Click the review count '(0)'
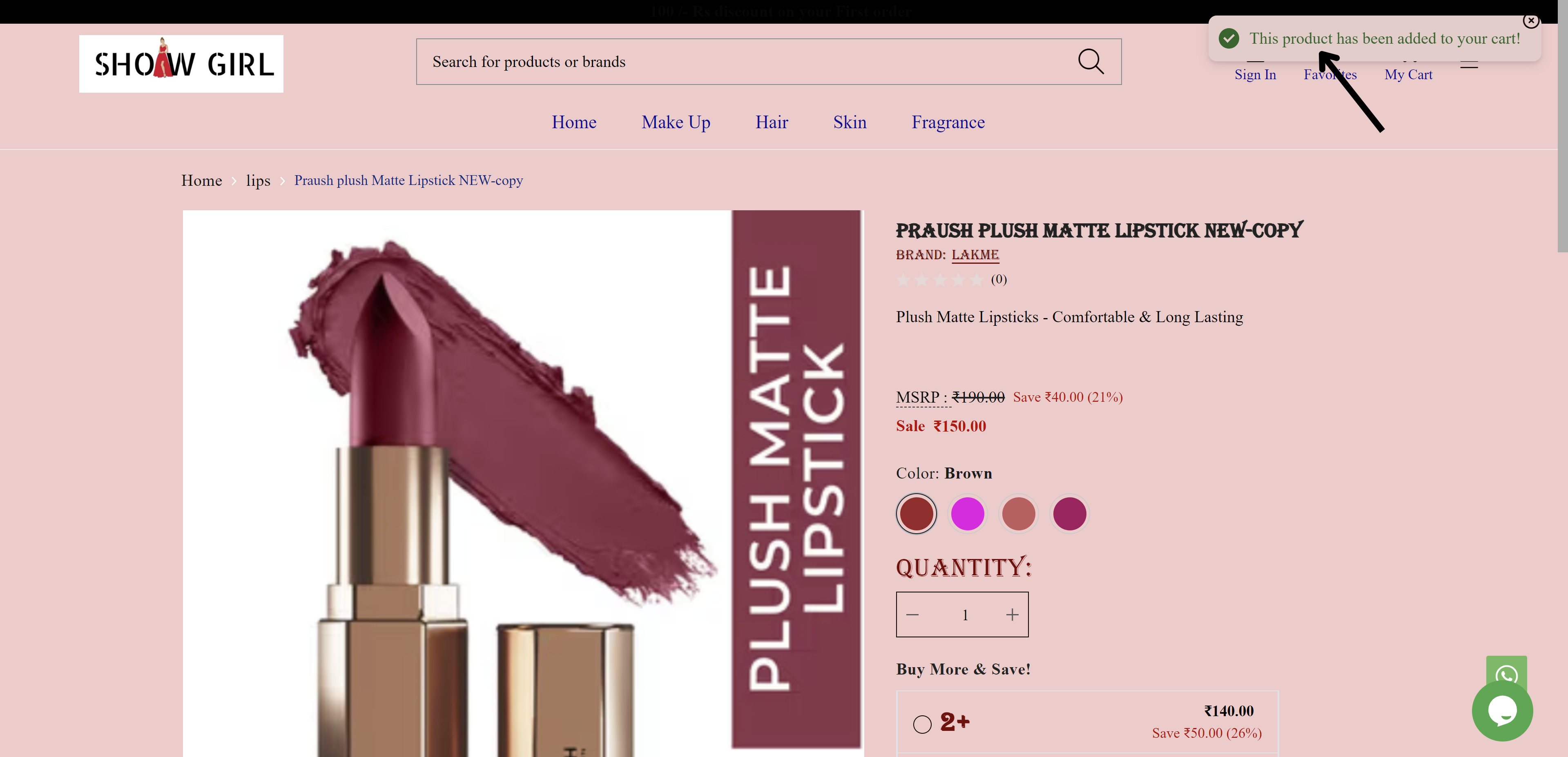 pyautogui.click(x=999, y=279)
